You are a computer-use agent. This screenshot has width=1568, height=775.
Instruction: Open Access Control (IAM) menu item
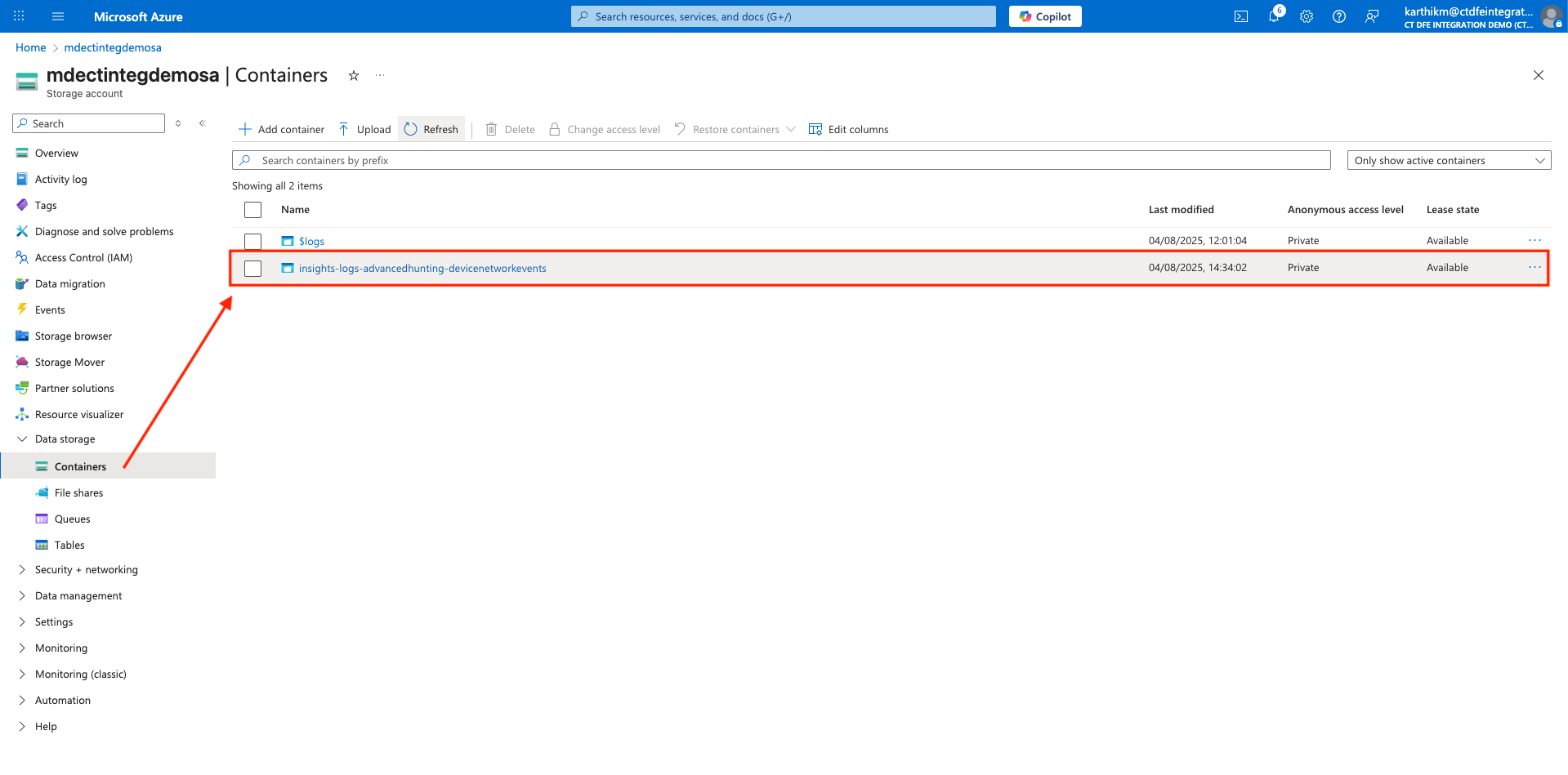pos(83,258)
